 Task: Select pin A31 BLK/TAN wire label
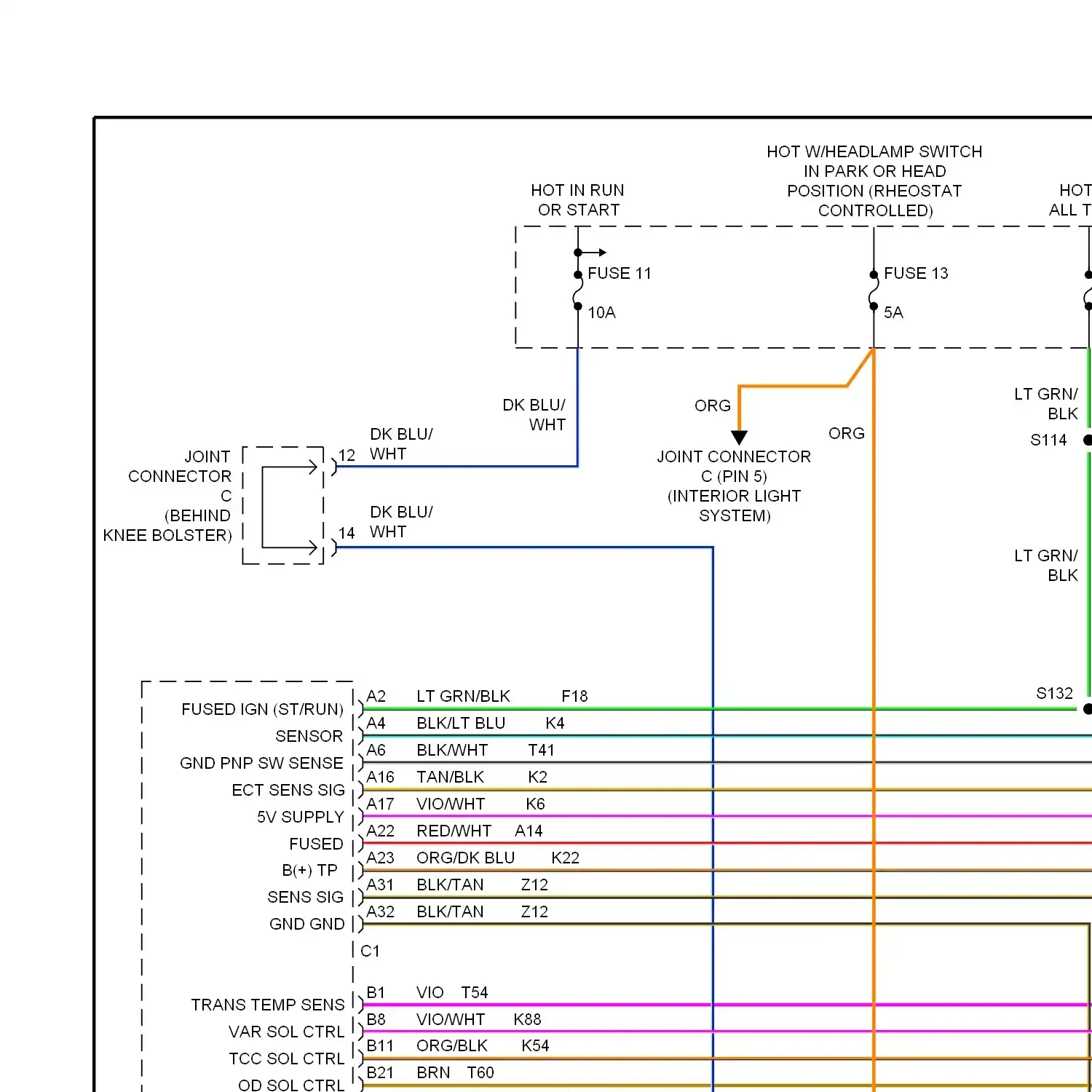point(450,885)
